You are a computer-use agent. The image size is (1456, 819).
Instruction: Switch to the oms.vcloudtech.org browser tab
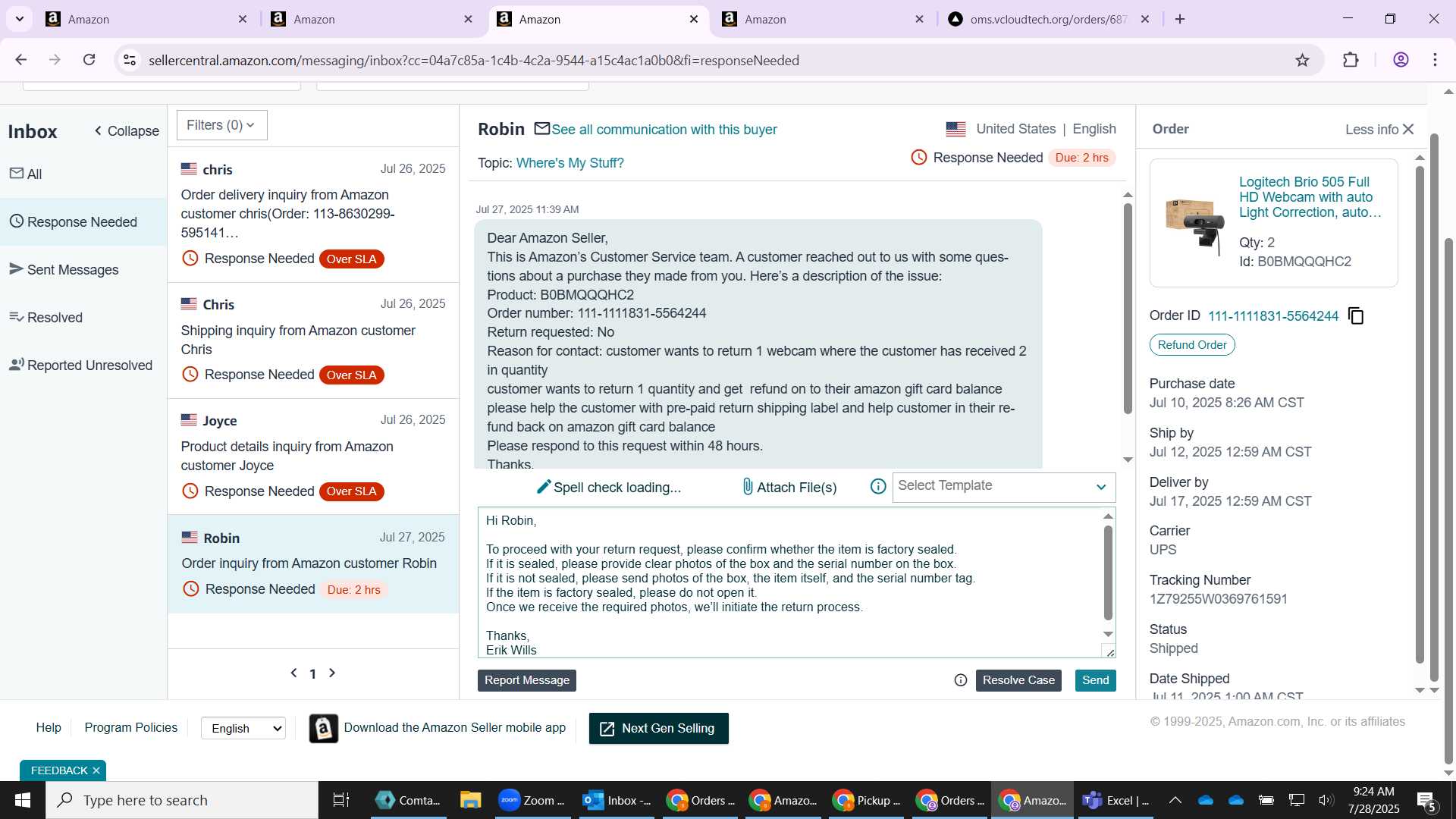pos(1048,19)
